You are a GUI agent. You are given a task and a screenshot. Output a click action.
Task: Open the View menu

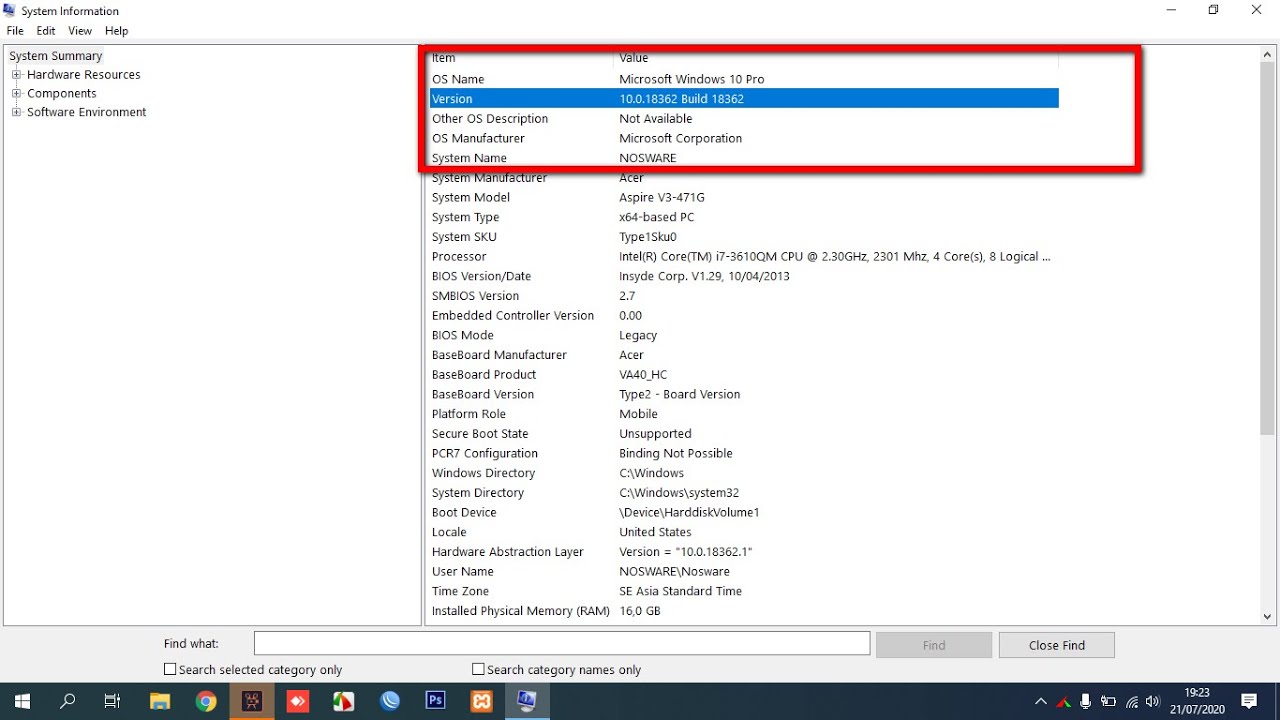(x=80, y=31)
